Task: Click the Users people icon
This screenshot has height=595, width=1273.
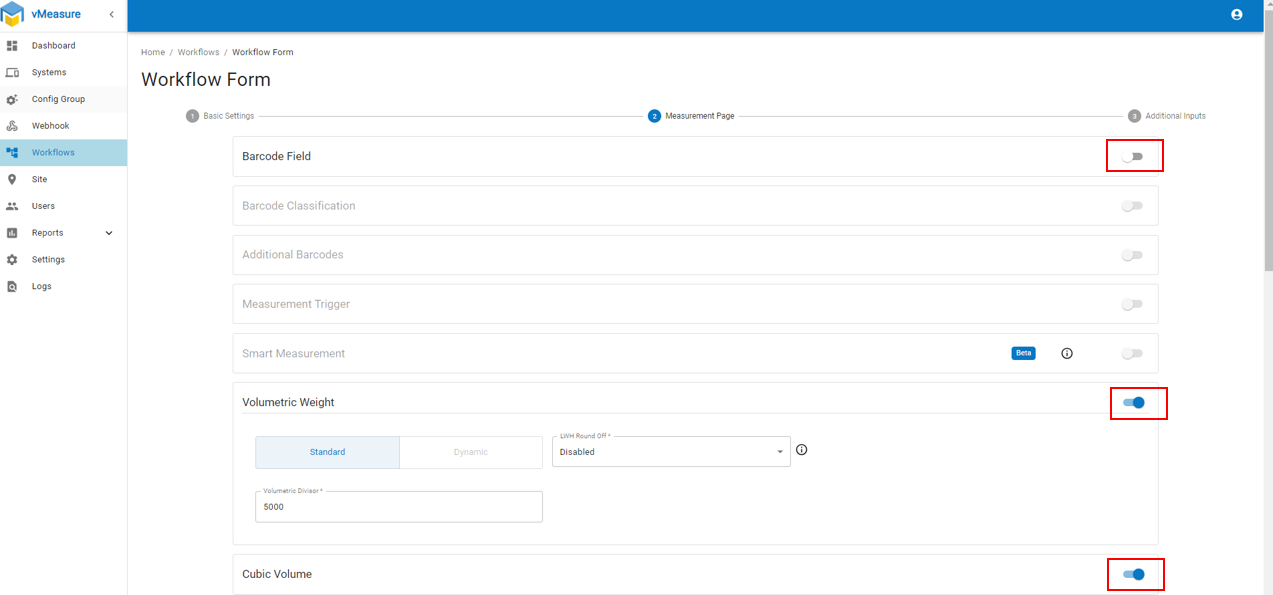Action: coord(12,206)
